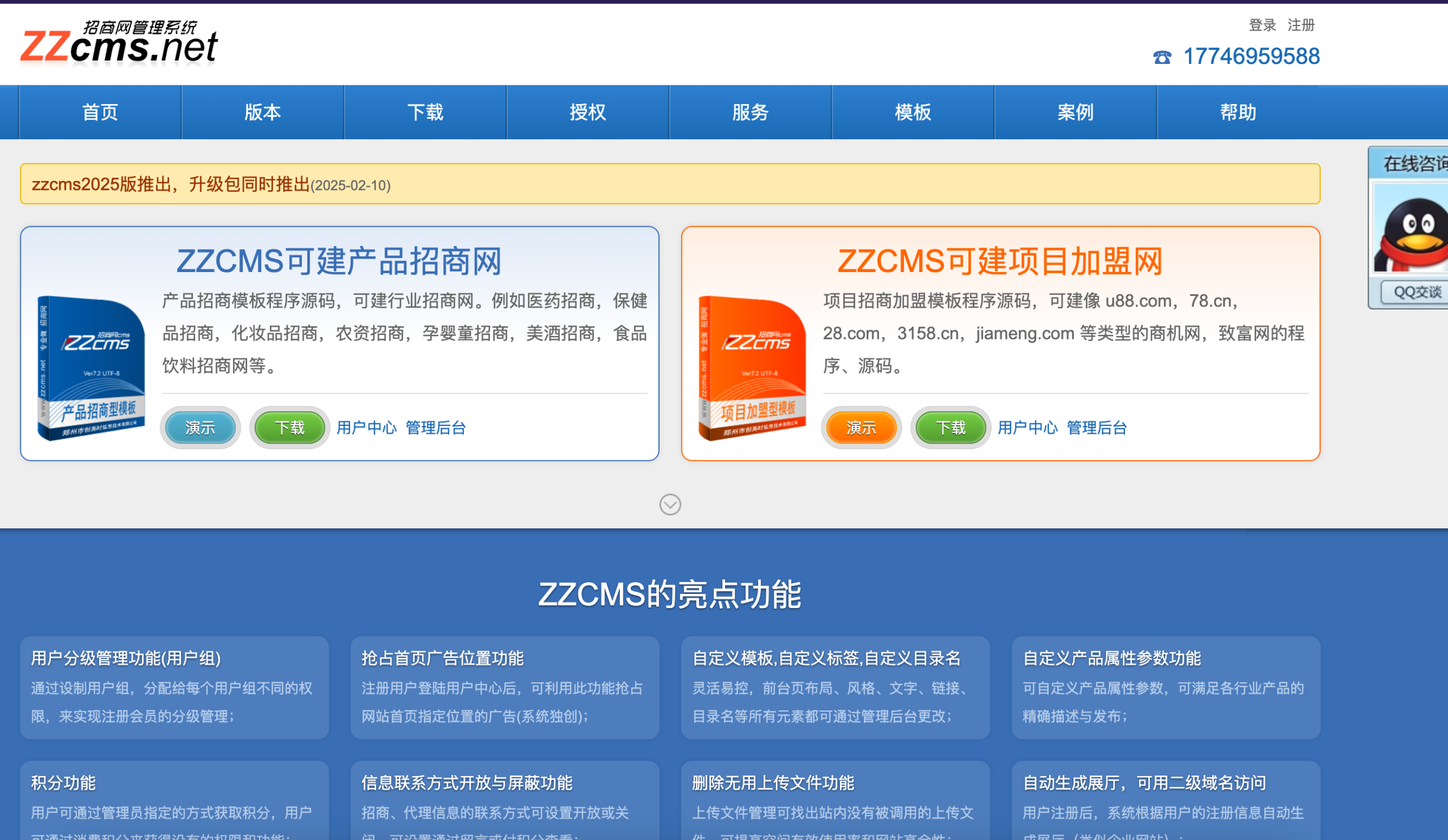This screenshot has width=1448, height=840.
Task: Open the zzcms2025版推出 announcement link
Action: pos(171,186)
